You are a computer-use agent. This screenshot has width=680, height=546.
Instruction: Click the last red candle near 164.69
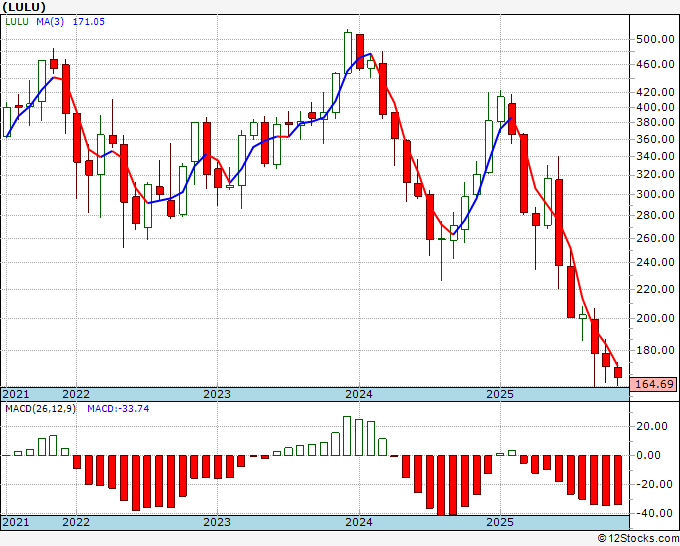[618, 373]
